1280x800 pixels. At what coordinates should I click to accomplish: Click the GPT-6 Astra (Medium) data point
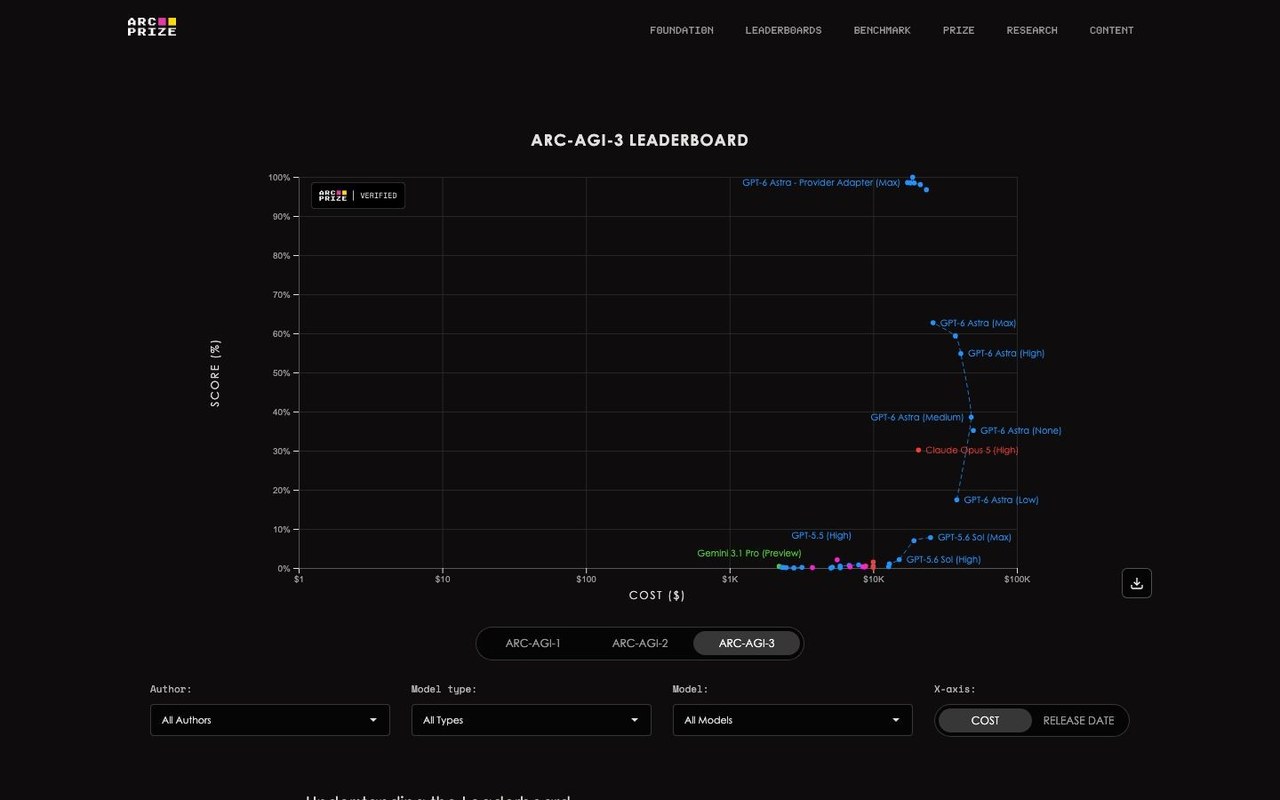pos(971,417)
